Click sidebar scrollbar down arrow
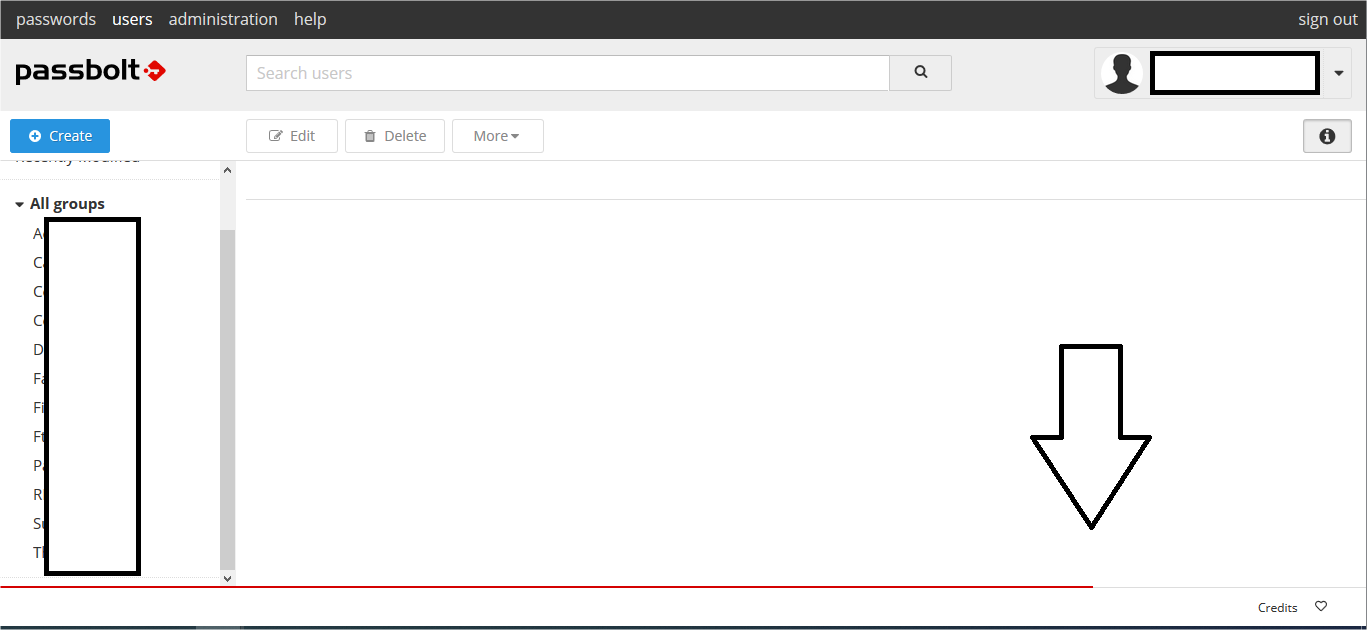This screenshot has height=630, width=1367. [x=227, y=578]
